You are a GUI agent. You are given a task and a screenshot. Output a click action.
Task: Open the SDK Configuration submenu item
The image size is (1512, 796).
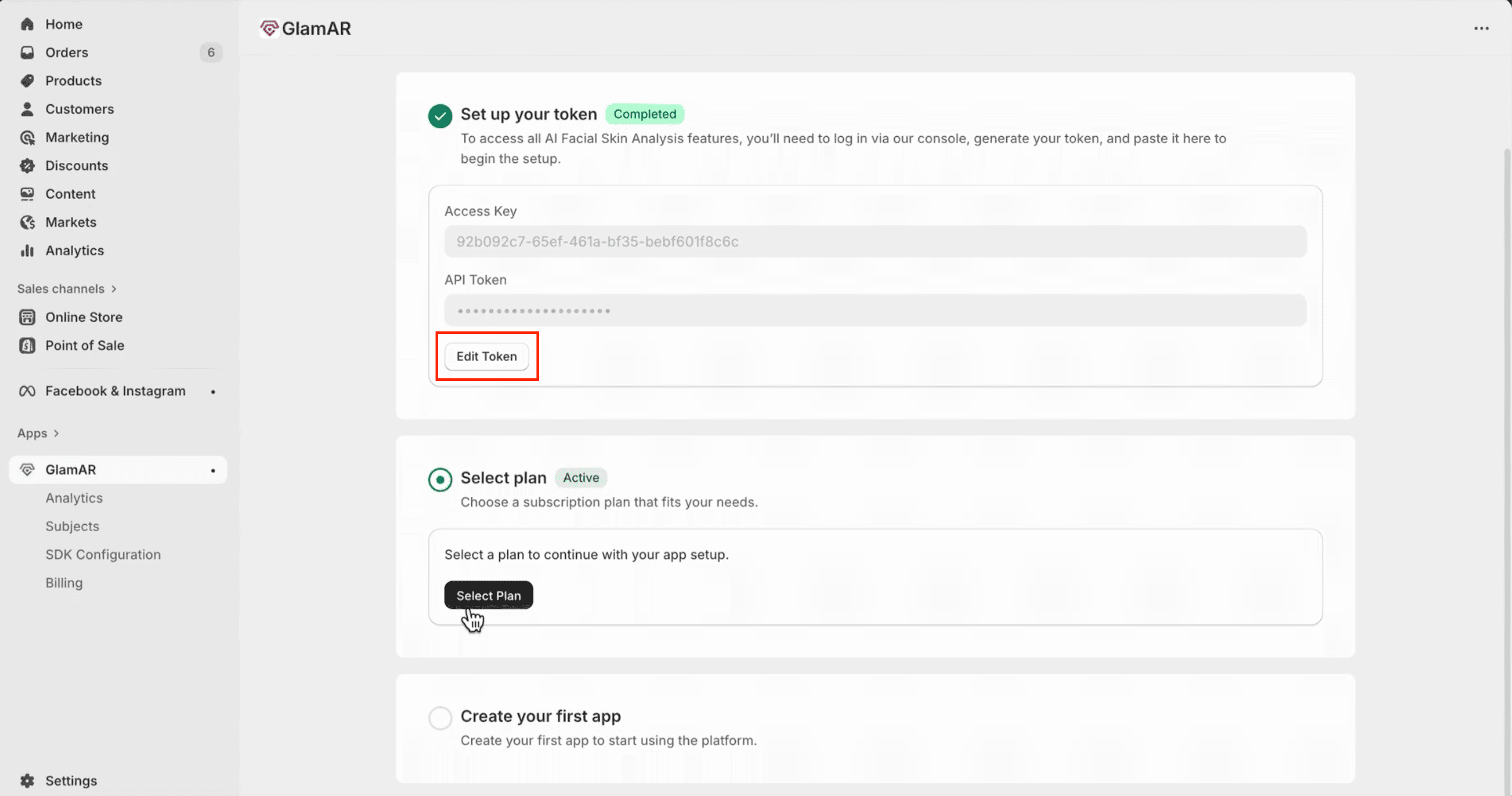point(103,554)
